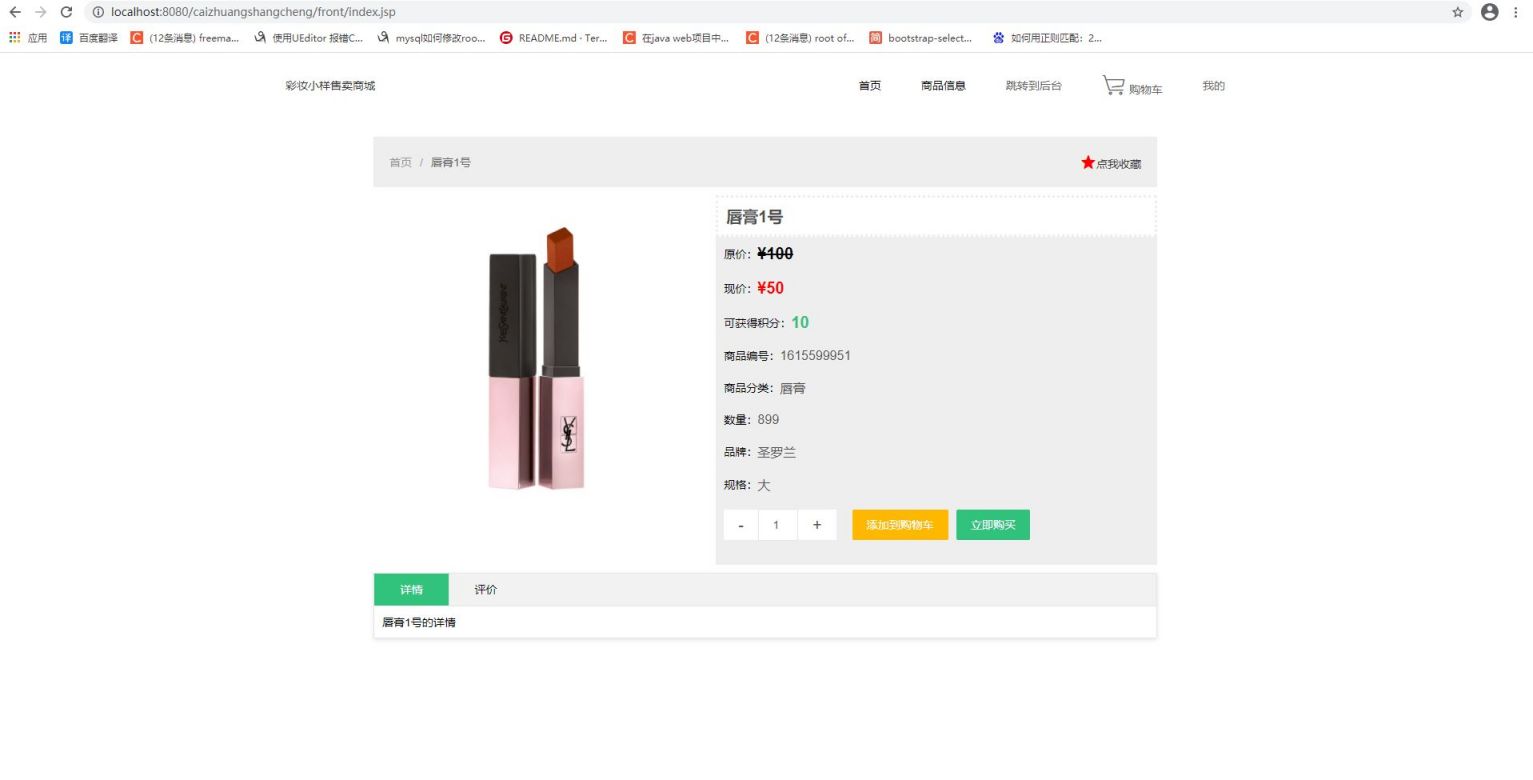1533x780 pixels.
Task: Click the 添加到购物车 button
Action: coord(900,525)
